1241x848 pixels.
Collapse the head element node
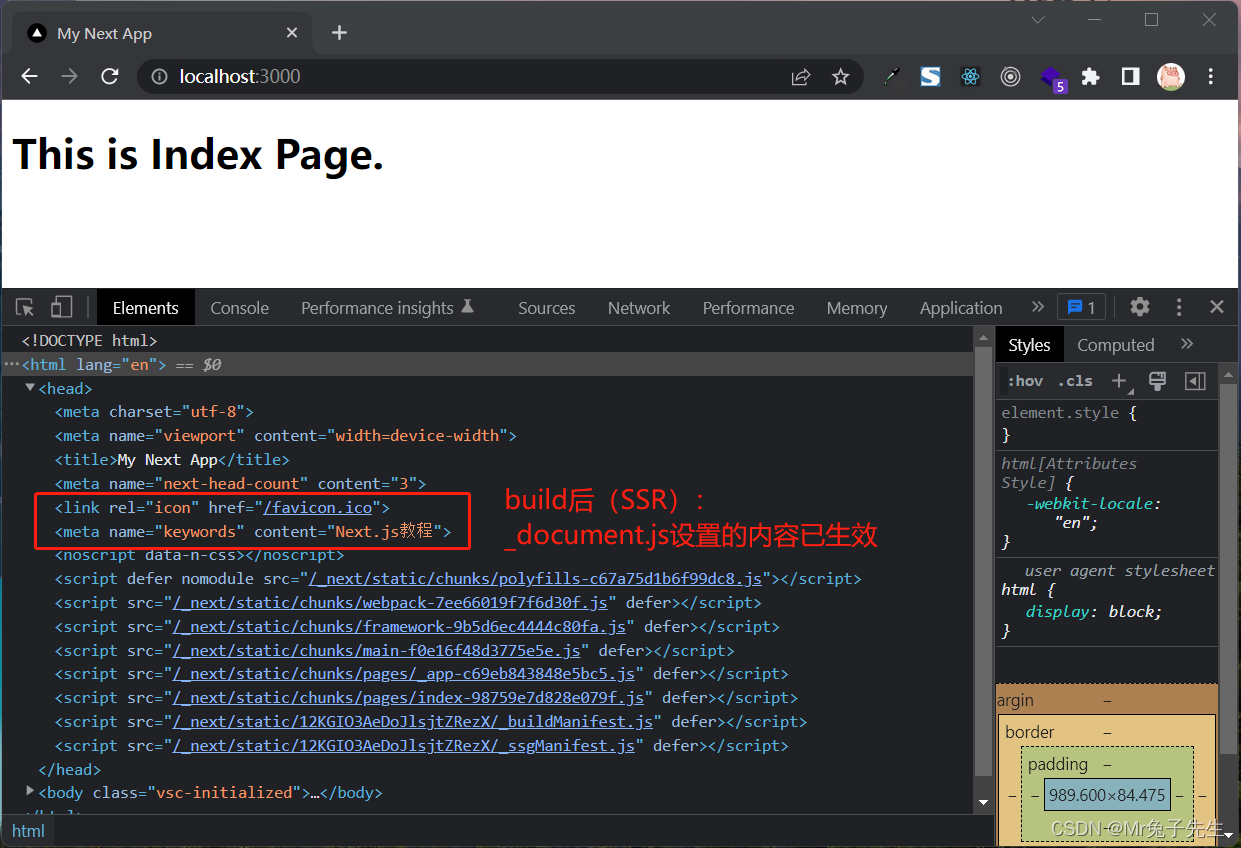30,388
